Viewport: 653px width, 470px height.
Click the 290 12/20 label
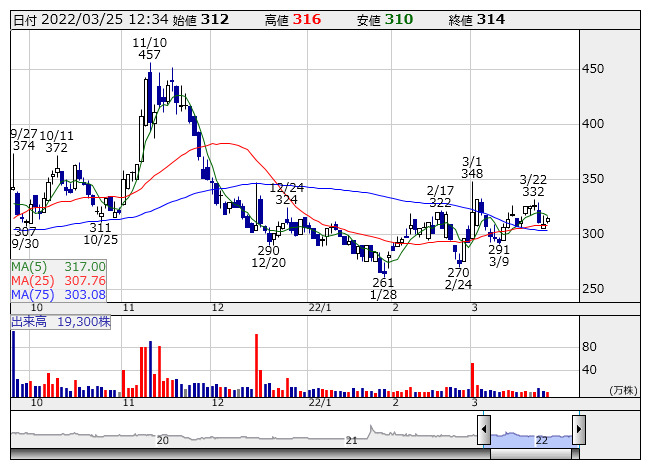point(269,256)
